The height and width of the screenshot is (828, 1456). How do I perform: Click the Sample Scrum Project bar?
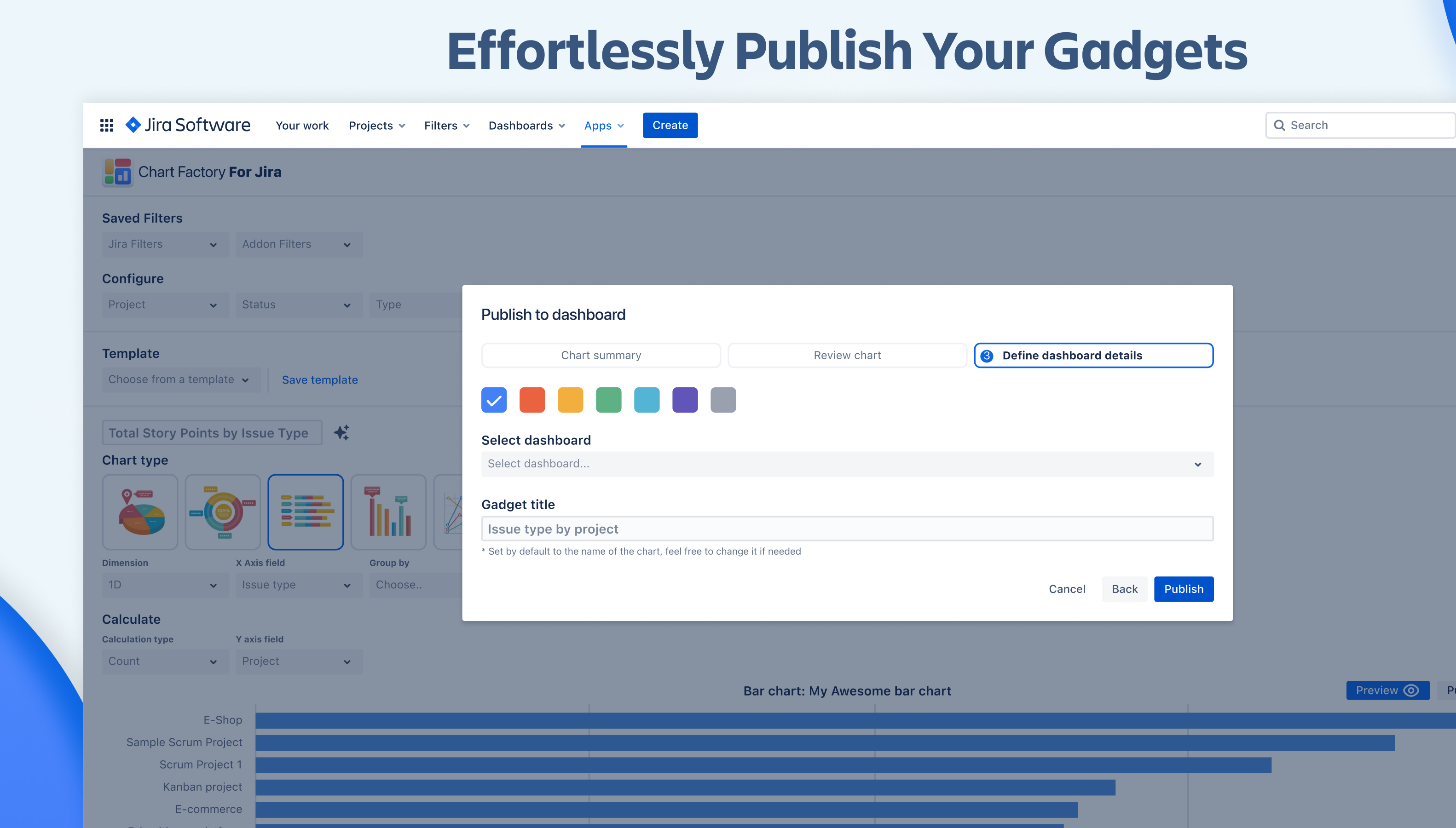click(x=825, y=743)
